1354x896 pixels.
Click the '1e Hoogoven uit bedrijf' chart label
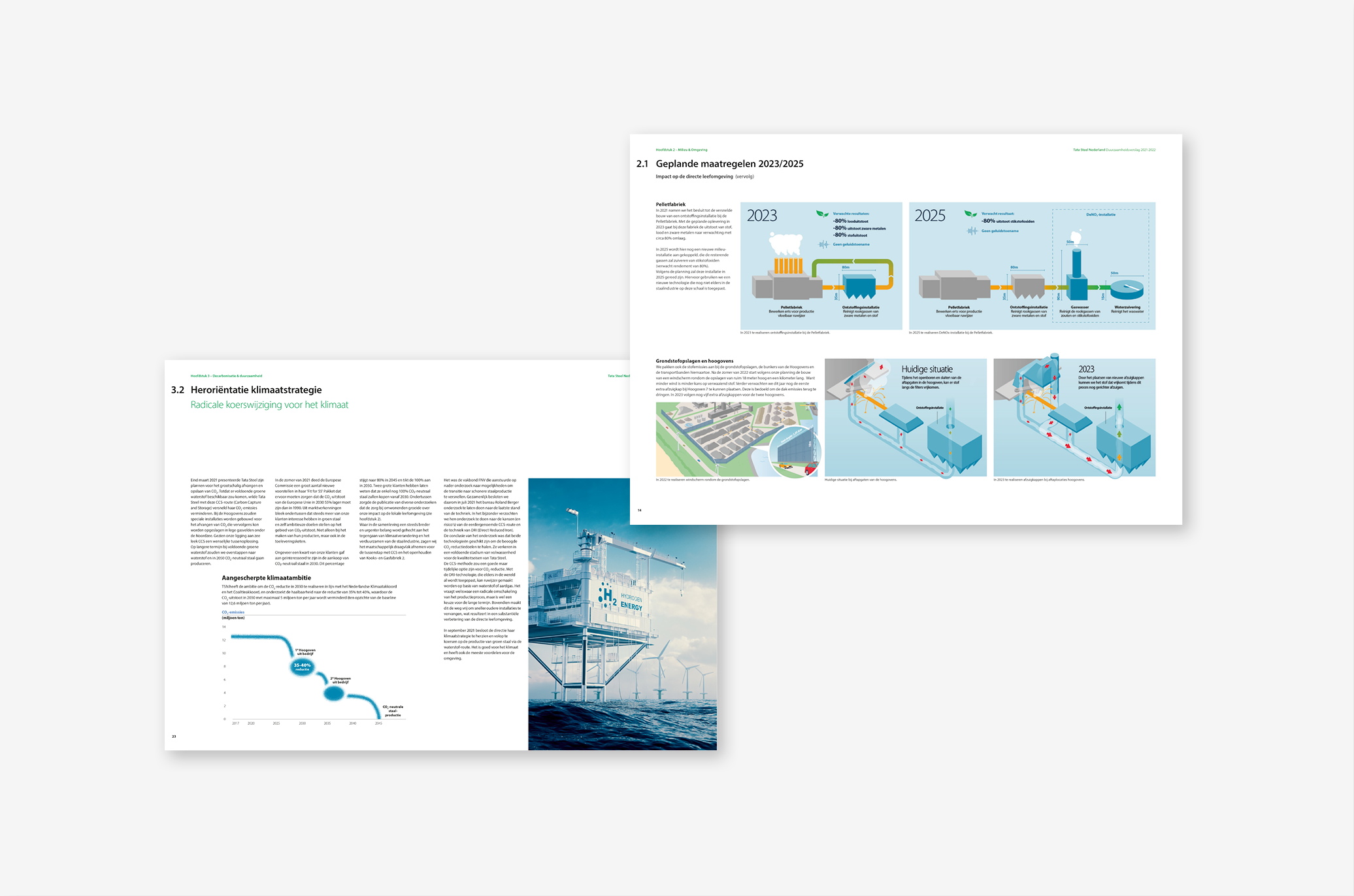[305, 652]
